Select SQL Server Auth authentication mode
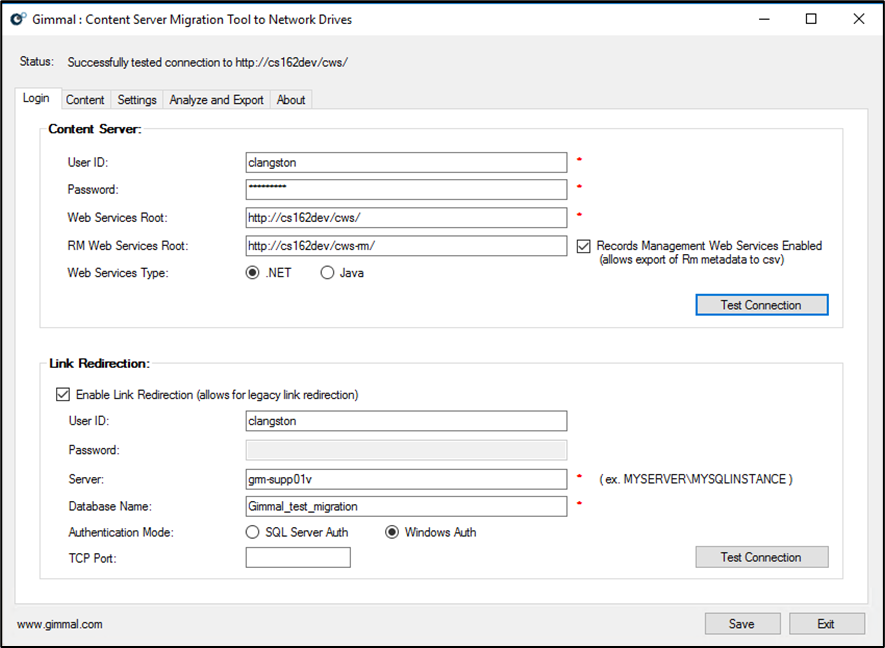Screen dimensions: 885x648 (253, 532)
